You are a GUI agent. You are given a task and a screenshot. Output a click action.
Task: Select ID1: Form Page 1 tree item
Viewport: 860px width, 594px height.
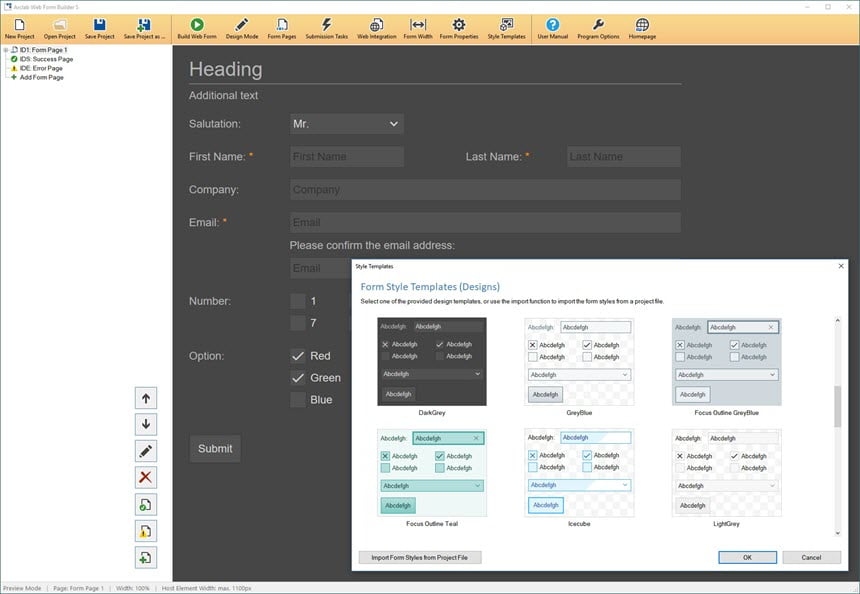(43, 50)
